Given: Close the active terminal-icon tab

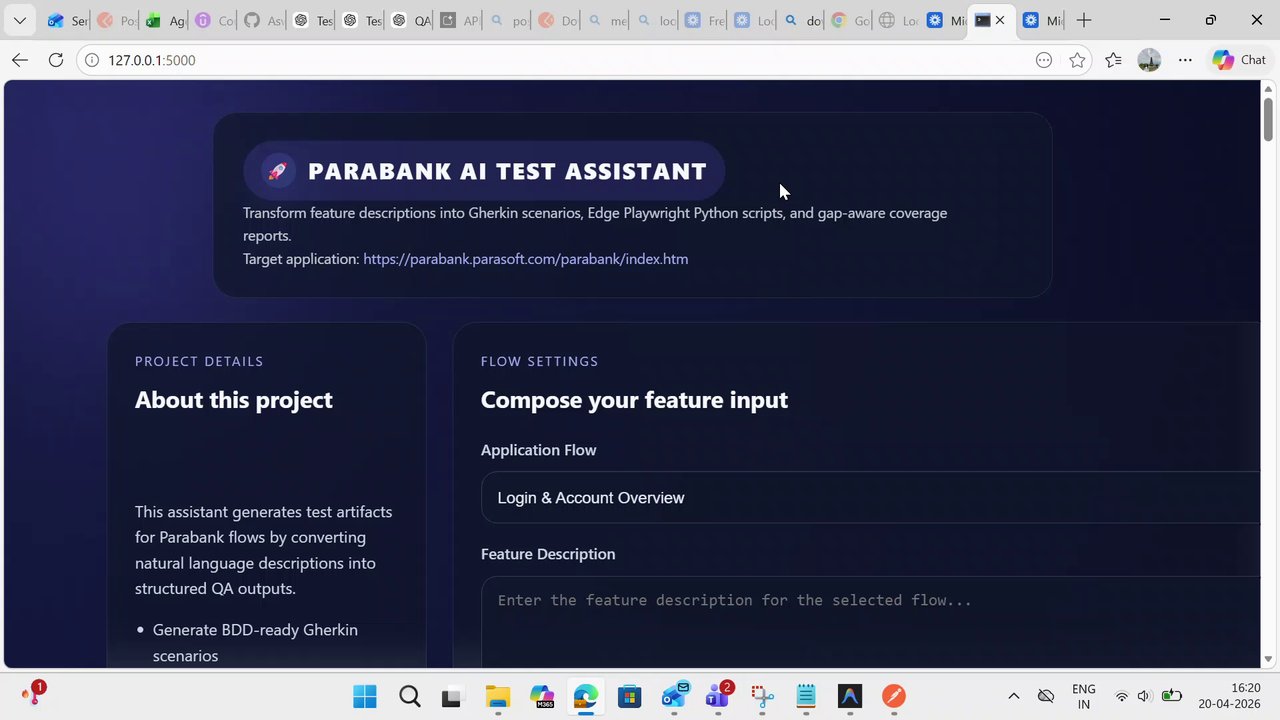Looking at the screenshot, I should click(x=1000, y=20).
